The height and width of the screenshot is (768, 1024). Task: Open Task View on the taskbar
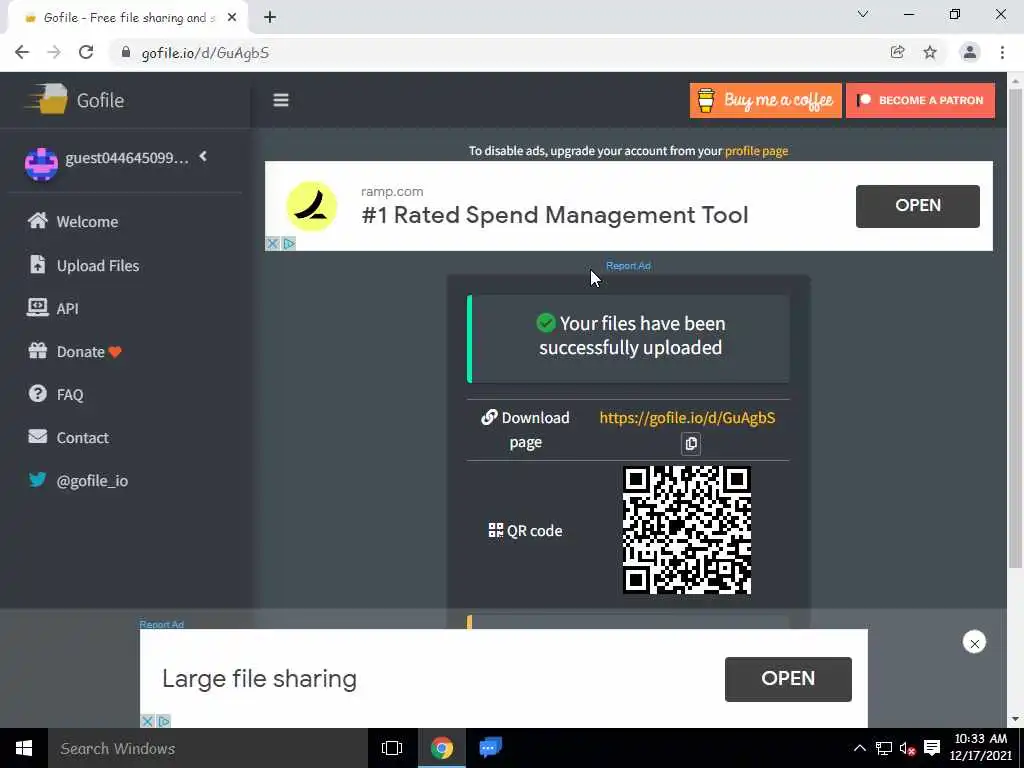pyautogui.click(x=392, y=748)
